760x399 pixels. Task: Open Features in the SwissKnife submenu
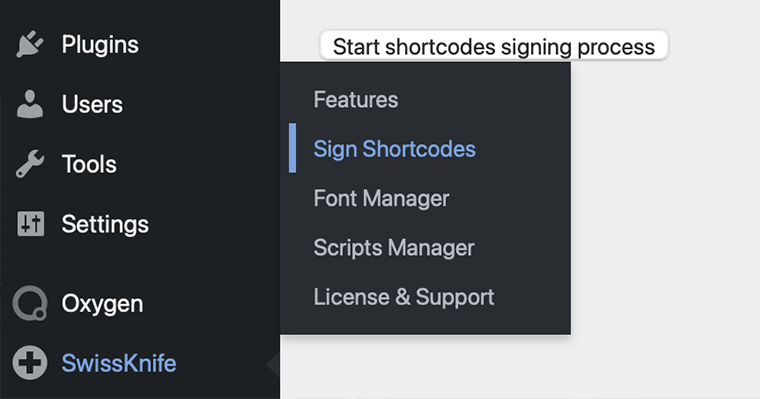pyautogui.click(x=356, y=100)
